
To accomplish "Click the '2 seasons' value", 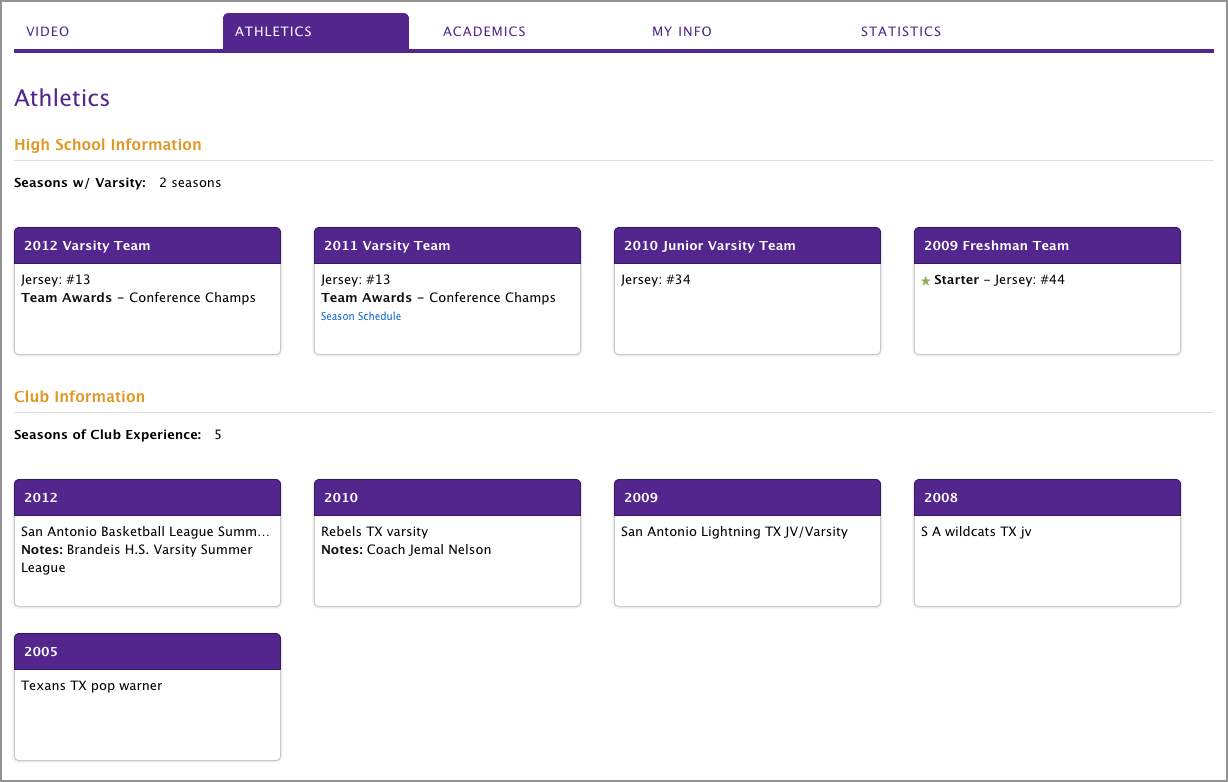I will 190,183.
